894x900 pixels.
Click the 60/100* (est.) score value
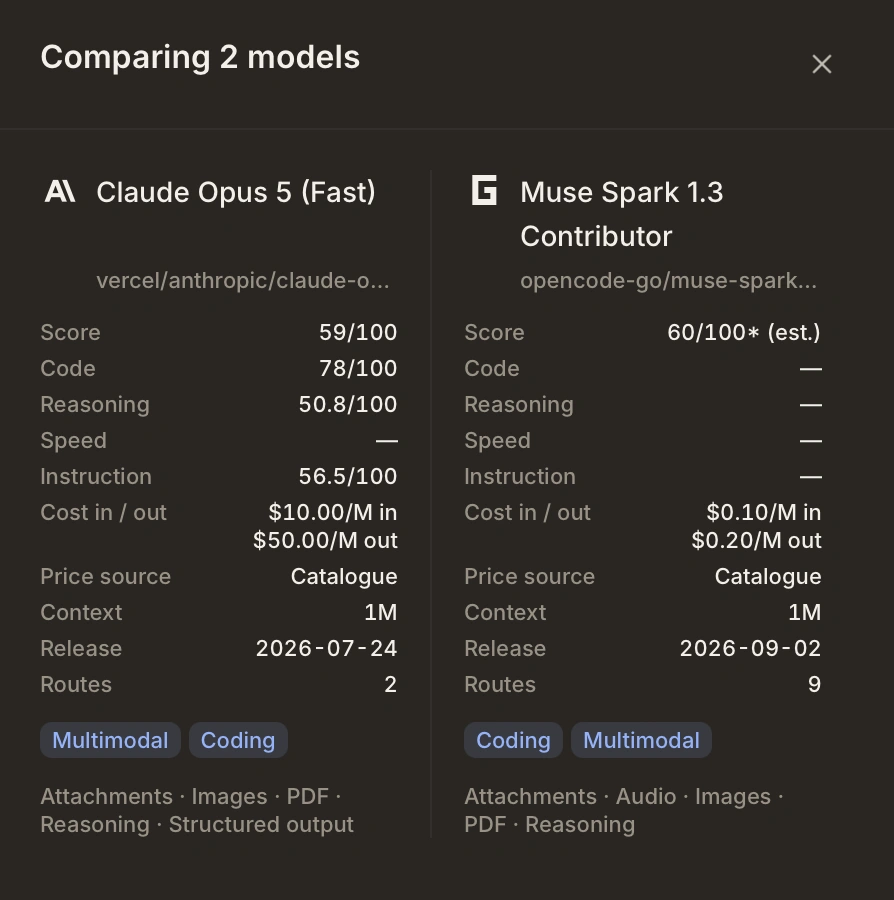click(744, 332)
